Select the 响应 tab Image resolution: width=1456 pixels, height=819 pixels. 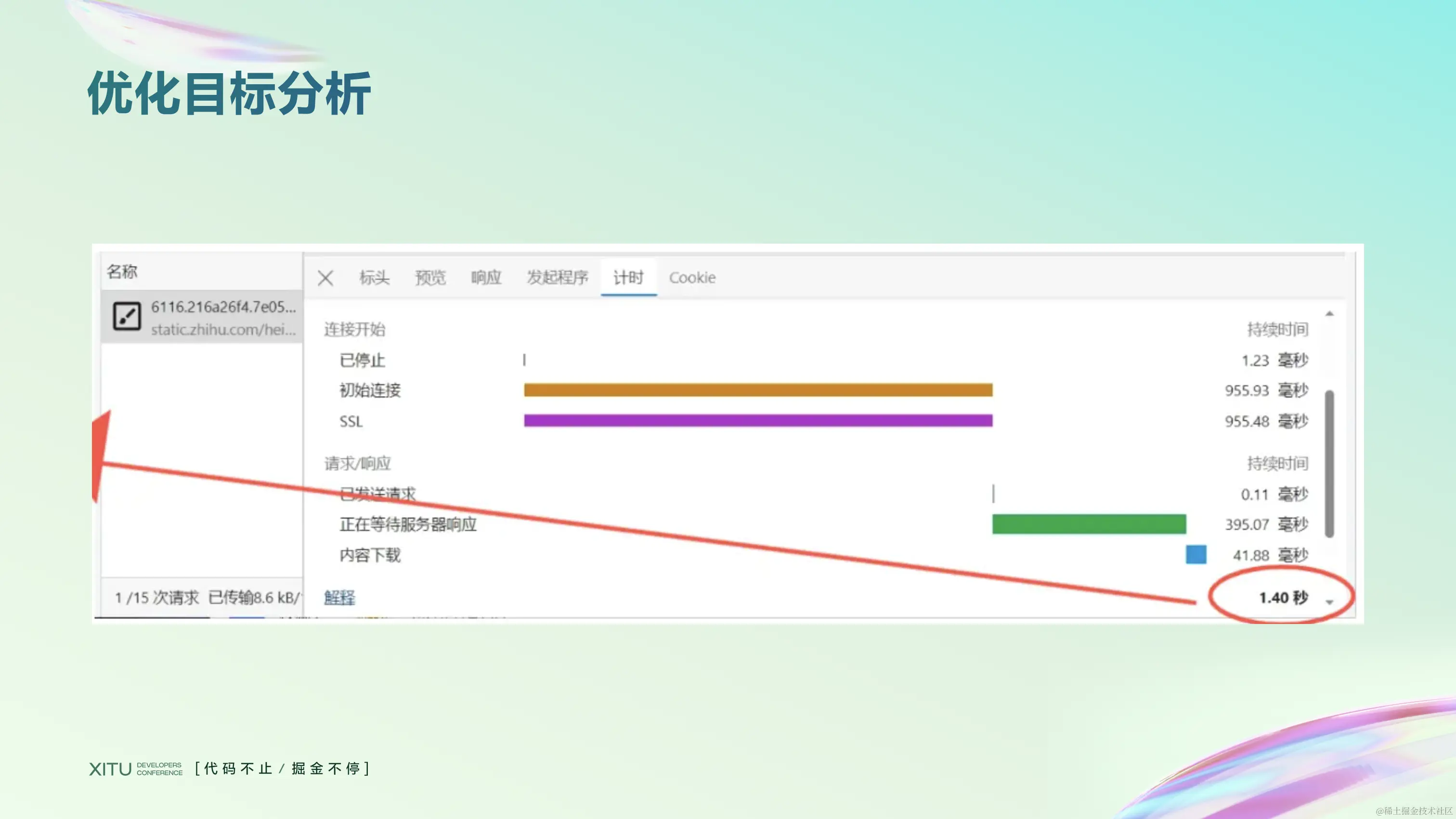486,277
